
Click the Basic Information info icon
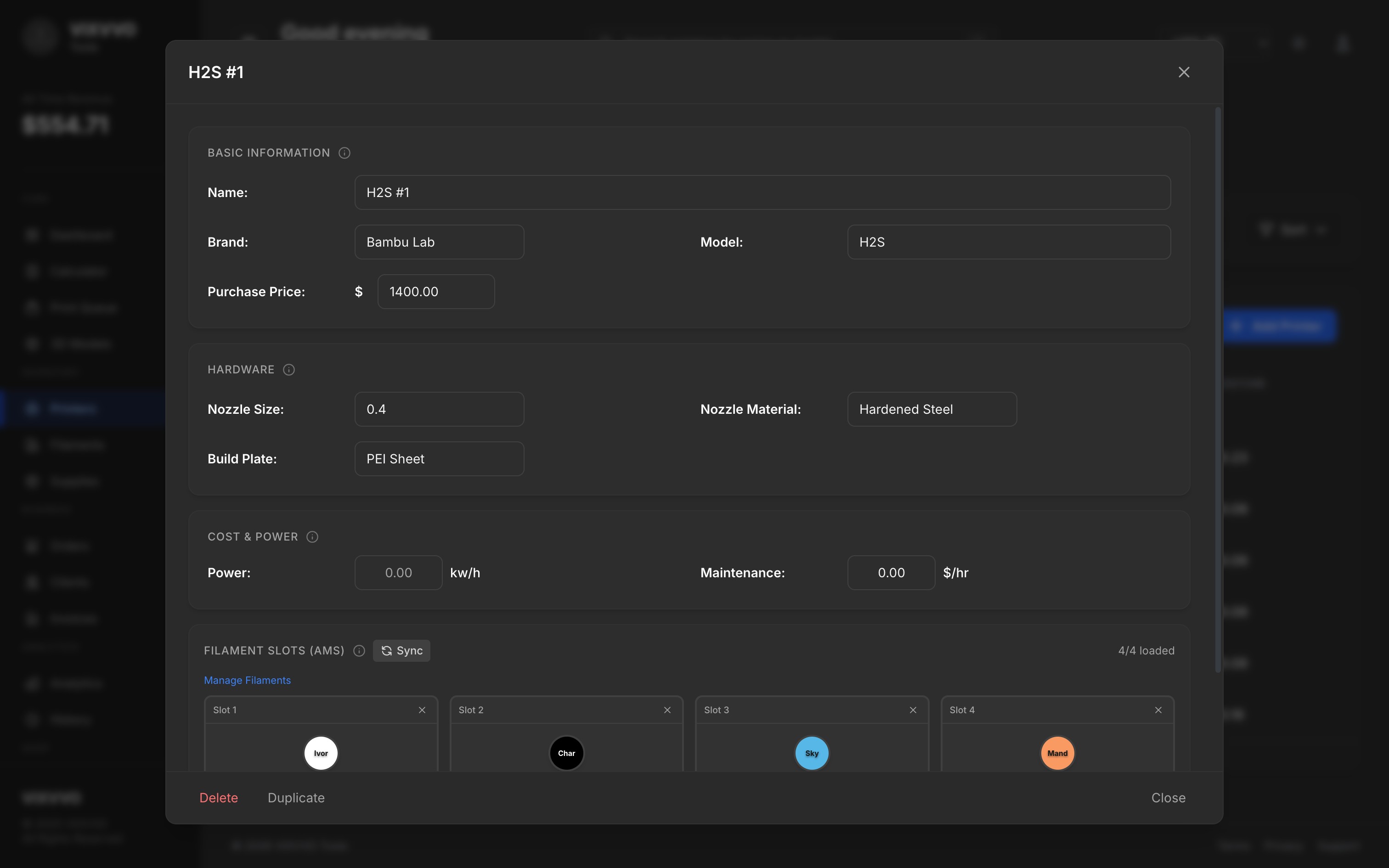[x=344, y=152]
